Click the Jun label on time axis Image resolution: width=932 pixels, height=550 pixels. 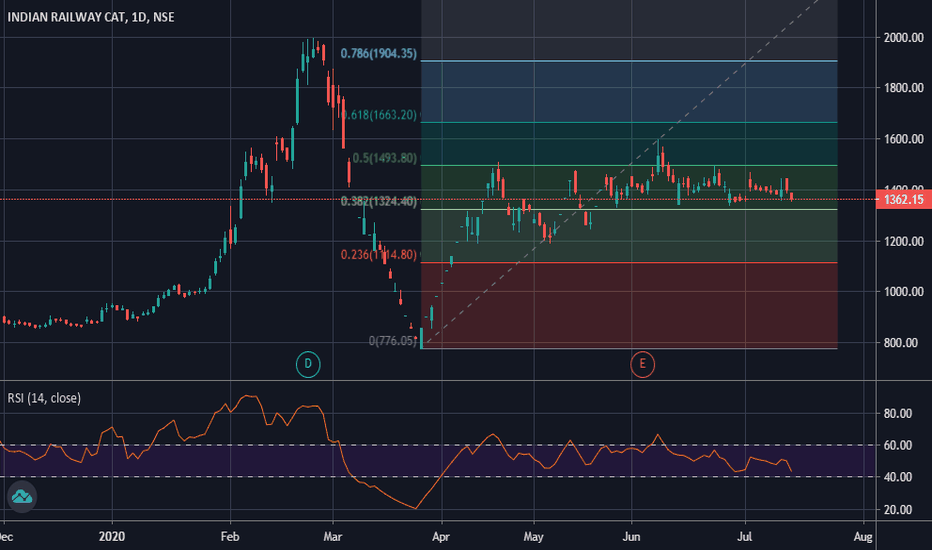coord(631,536)
